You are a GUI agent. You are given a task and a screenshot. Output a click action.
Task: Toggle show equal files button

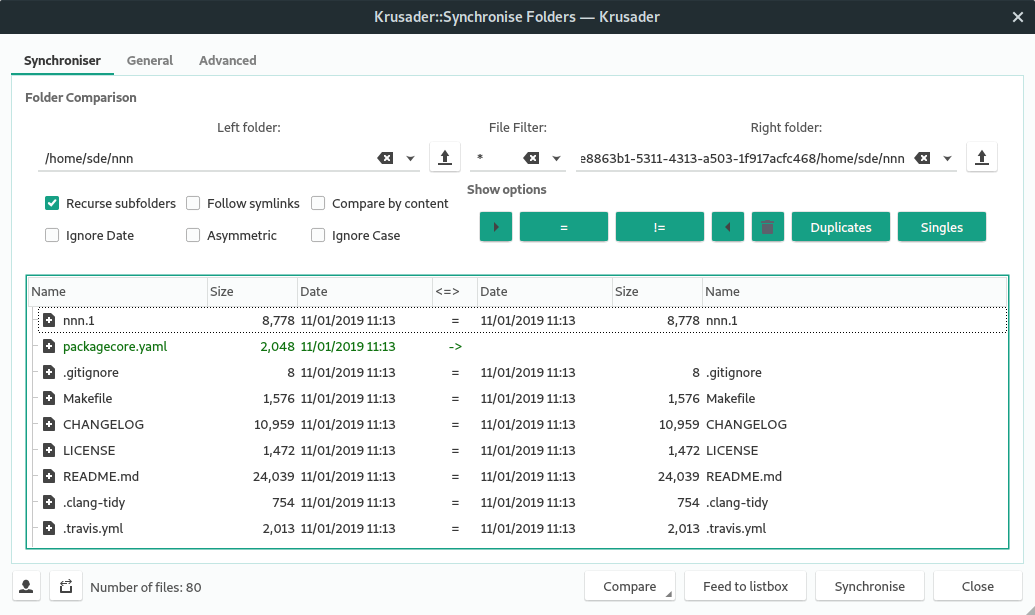pyautogui.click(x=564, y=227)
